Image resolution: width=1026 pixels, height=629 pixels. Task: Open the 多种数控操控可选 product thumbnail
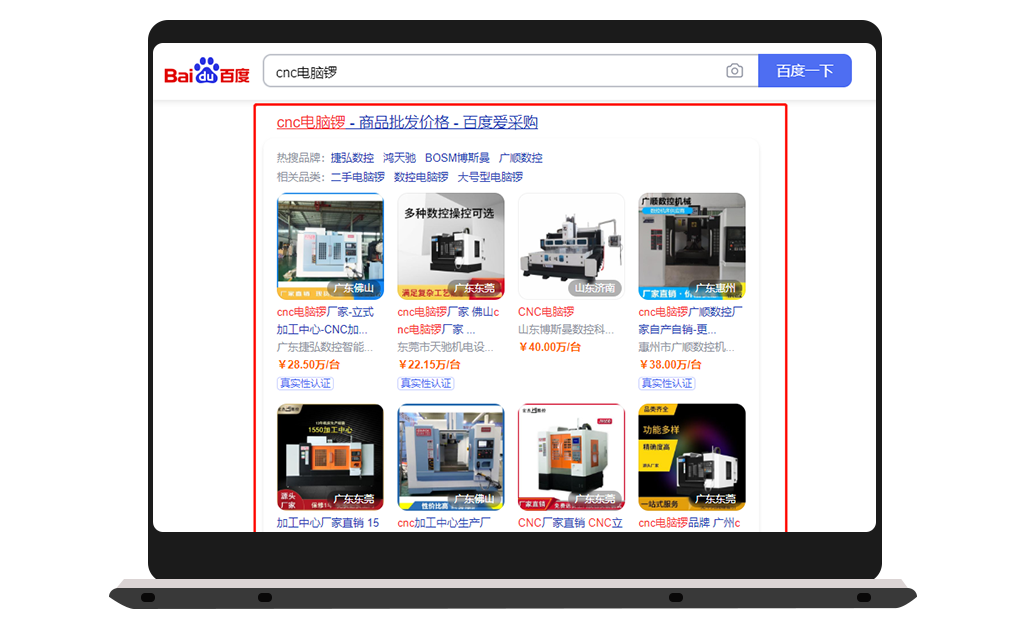450,246
